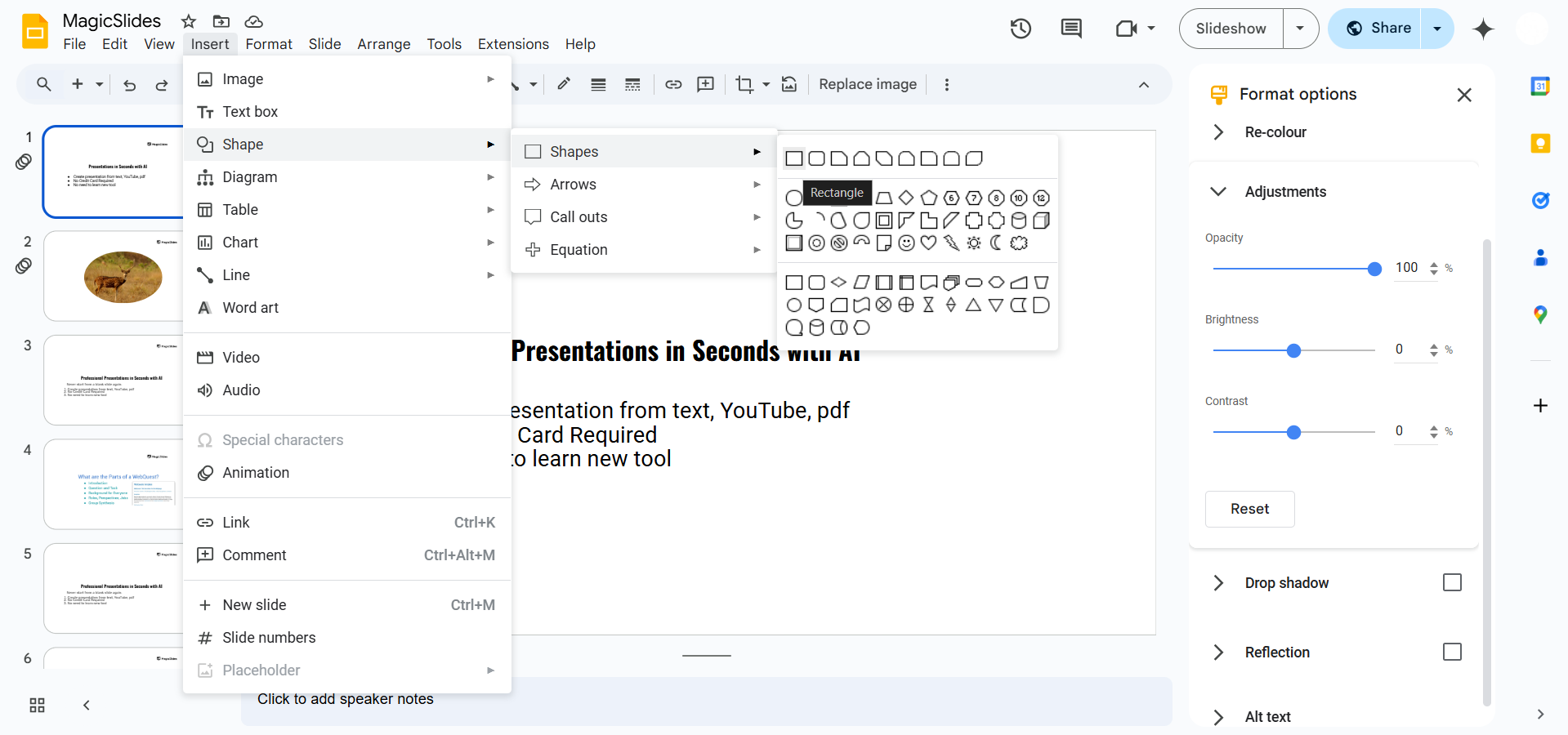
Task: Adjust the Brightness slider handle
Action: pyautogui.click(x=1293, y=350)
